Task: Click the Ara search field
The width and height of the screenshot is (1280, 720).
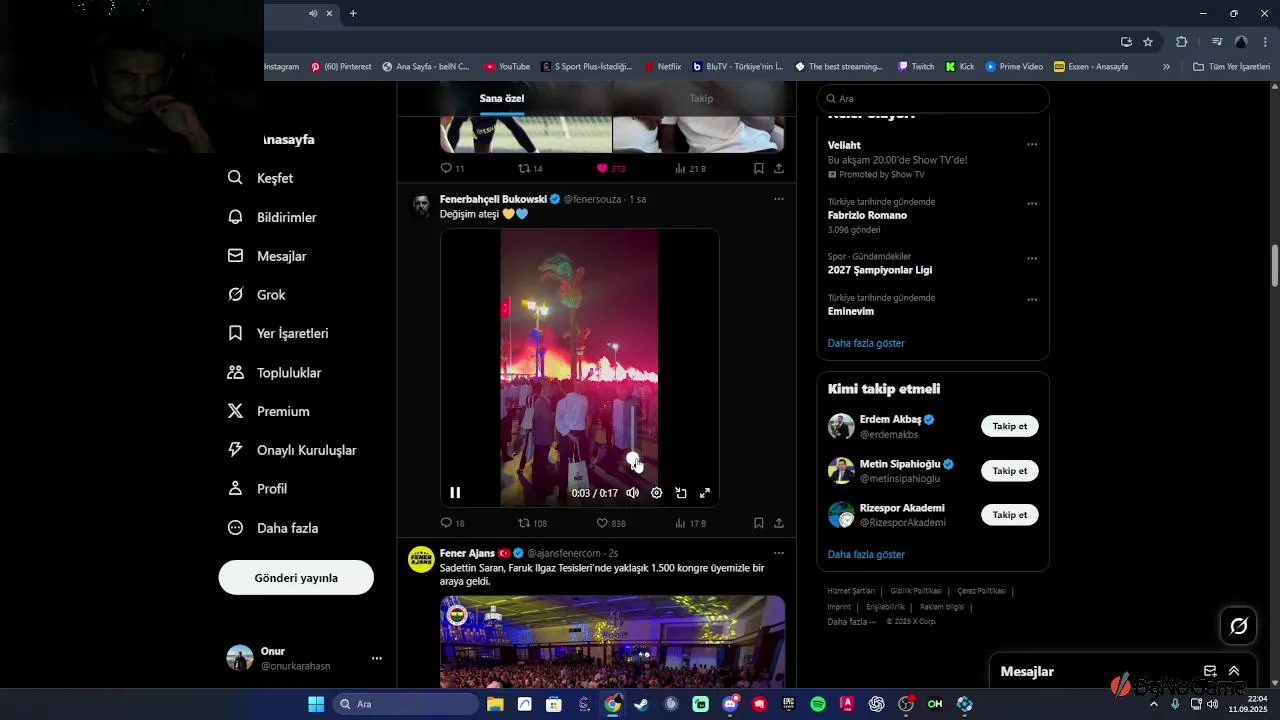Action: pyautogui.click(x=933, y=99)
